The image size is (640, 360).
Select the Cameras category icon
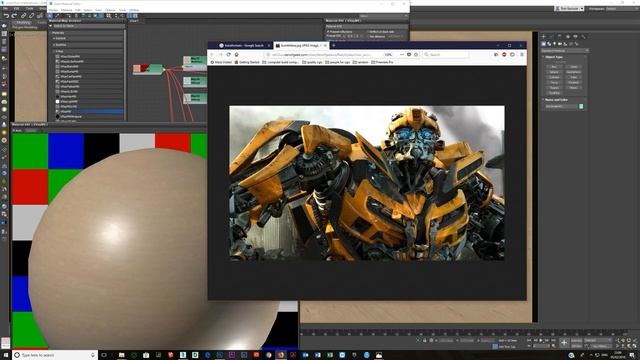pos(560,44)
